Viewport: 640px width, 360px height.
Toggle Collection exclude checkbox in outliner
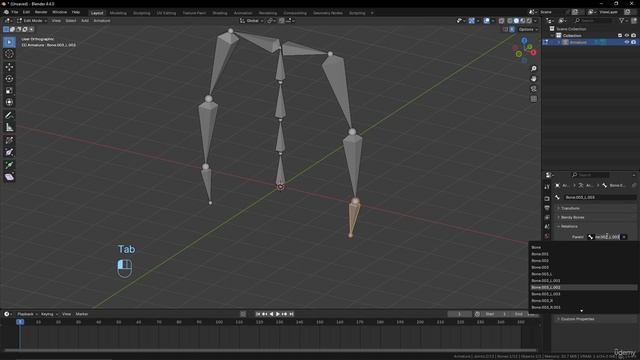(x=620, y=36)
